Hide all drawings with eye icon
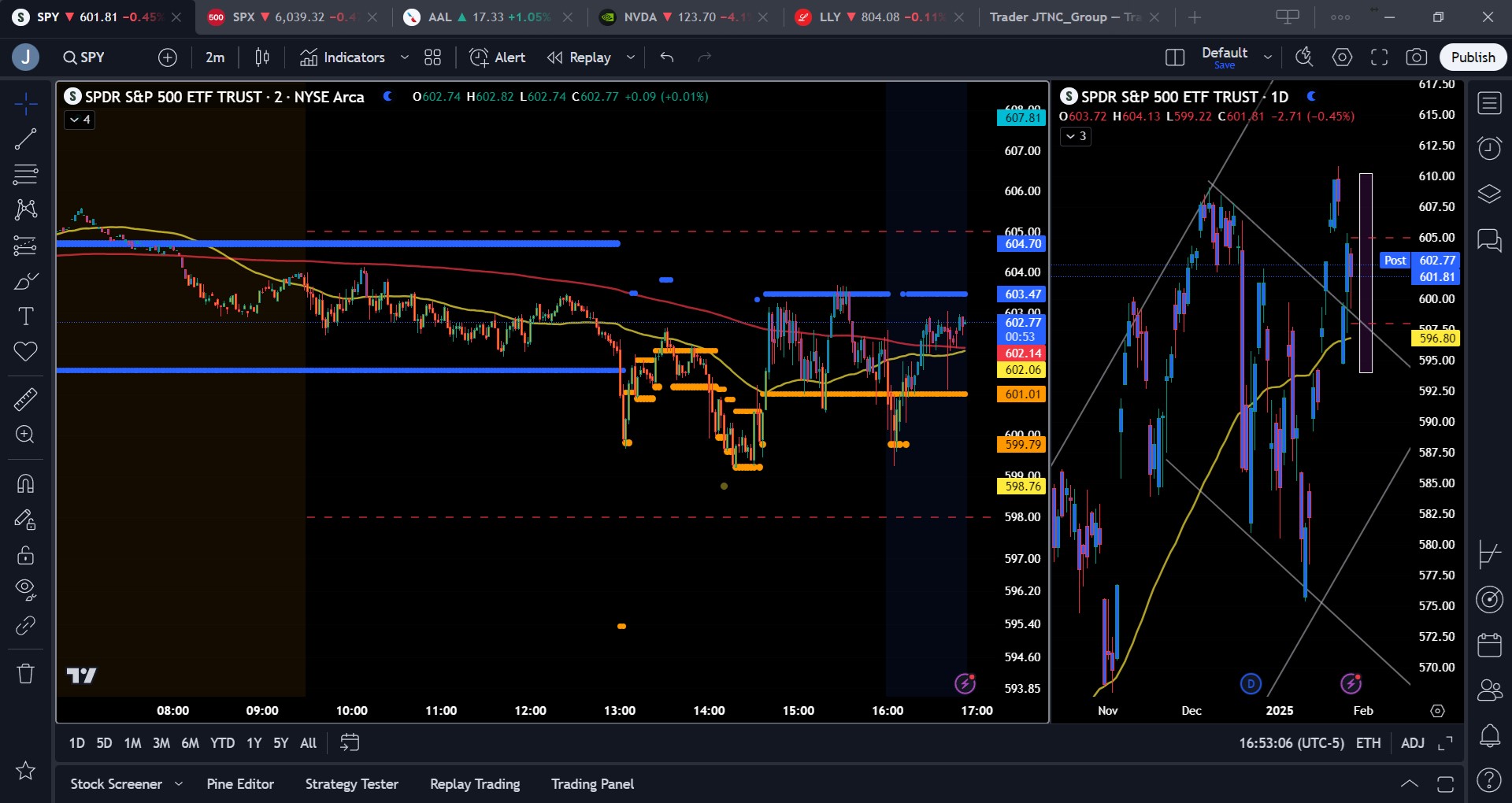This screenshot has width=1512, height=803. (25, 590)
